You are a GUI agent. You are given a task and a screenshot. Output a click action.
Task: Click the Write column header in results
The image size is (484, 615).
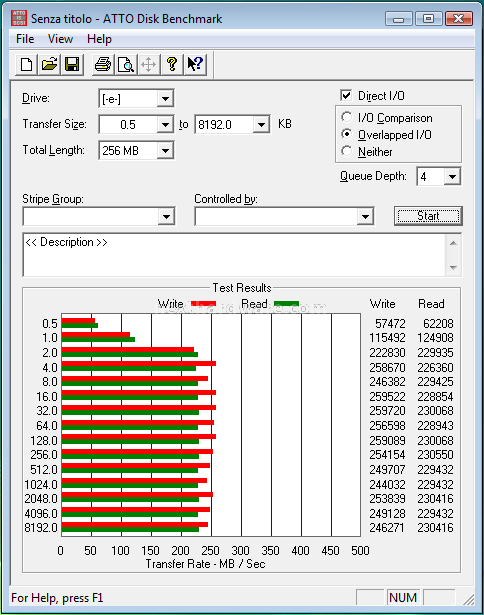click(x=382, y=304)
